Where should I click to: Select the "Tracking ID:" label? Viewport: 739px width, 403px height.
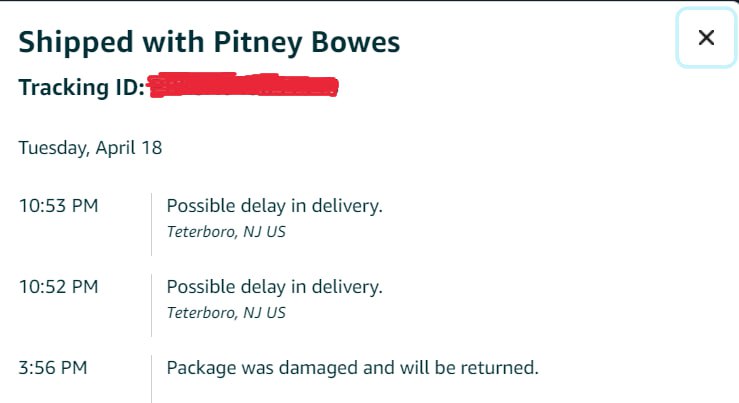(x=82, y=87)
